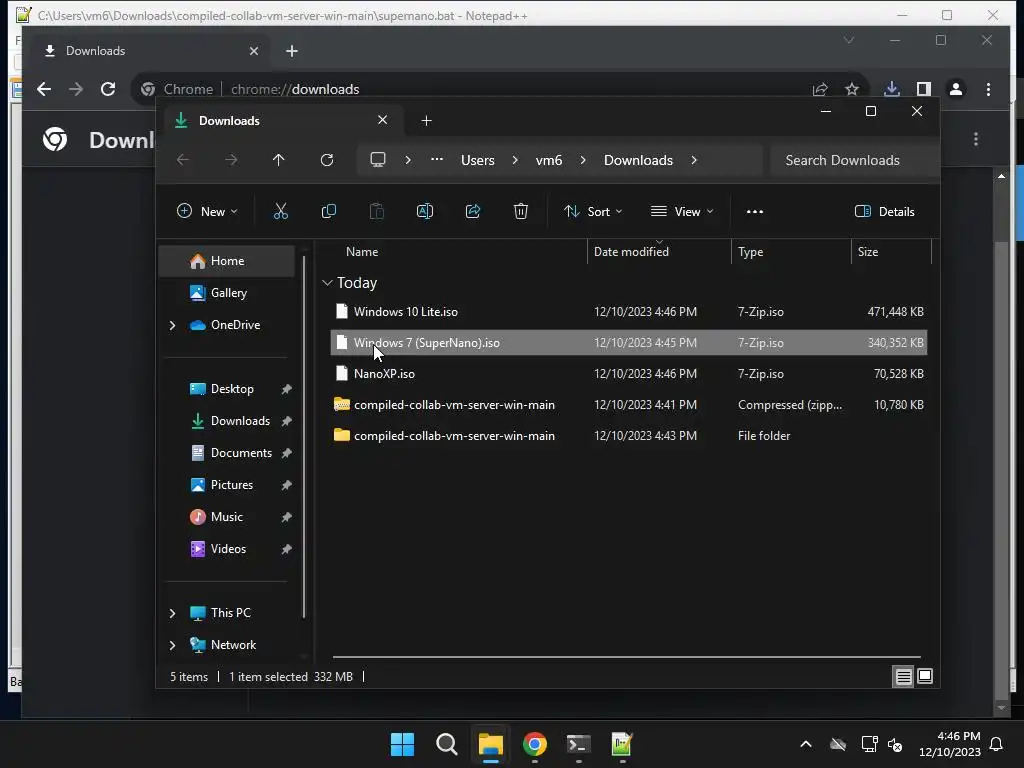Select Home in the navigation pane
Viewport: 1024px width, 768px height.
(227, 261)
